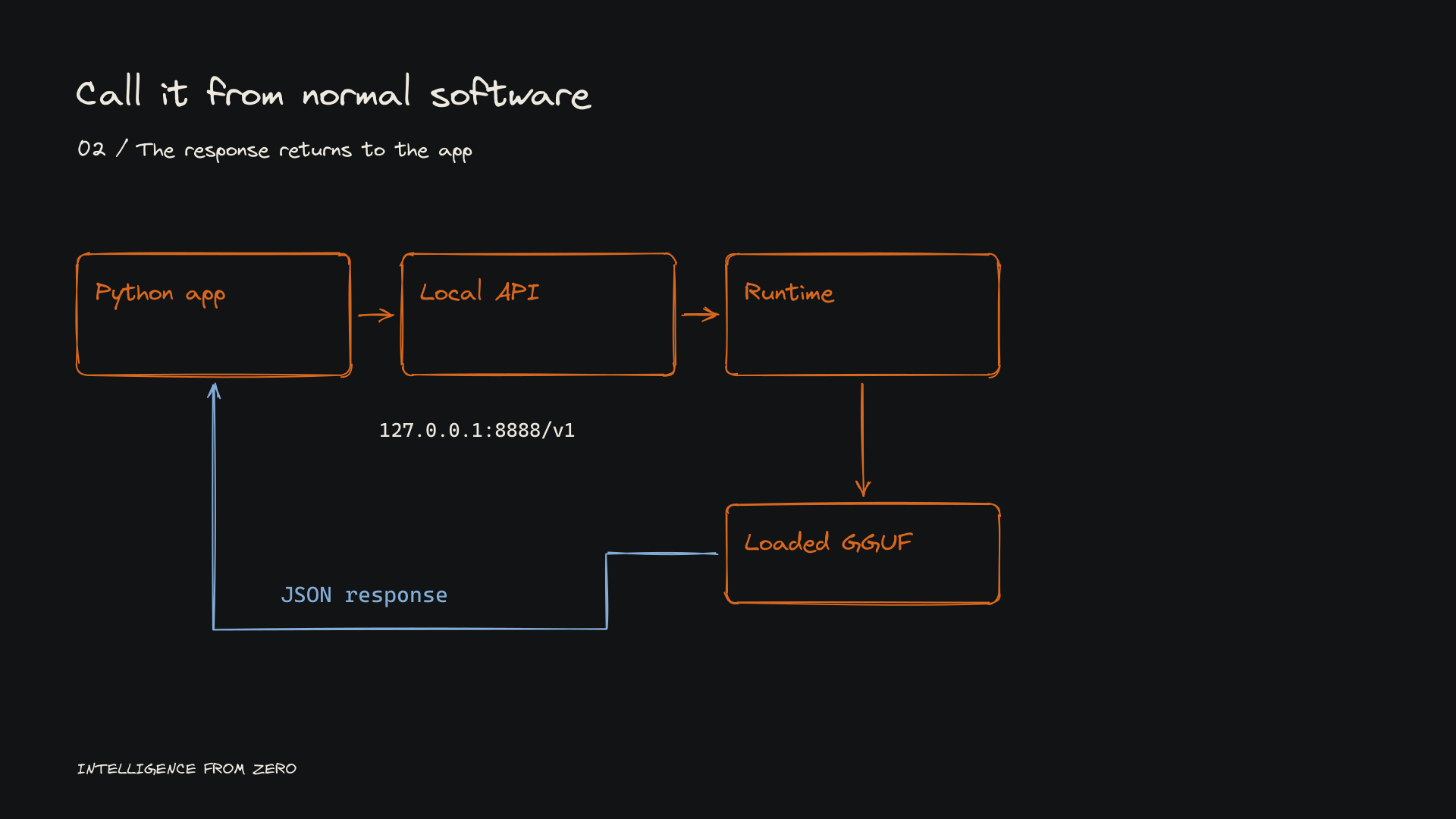Viewport: 1456px width, 819px height.
Task: Select the Runtime box
Action: click(863, 315)
